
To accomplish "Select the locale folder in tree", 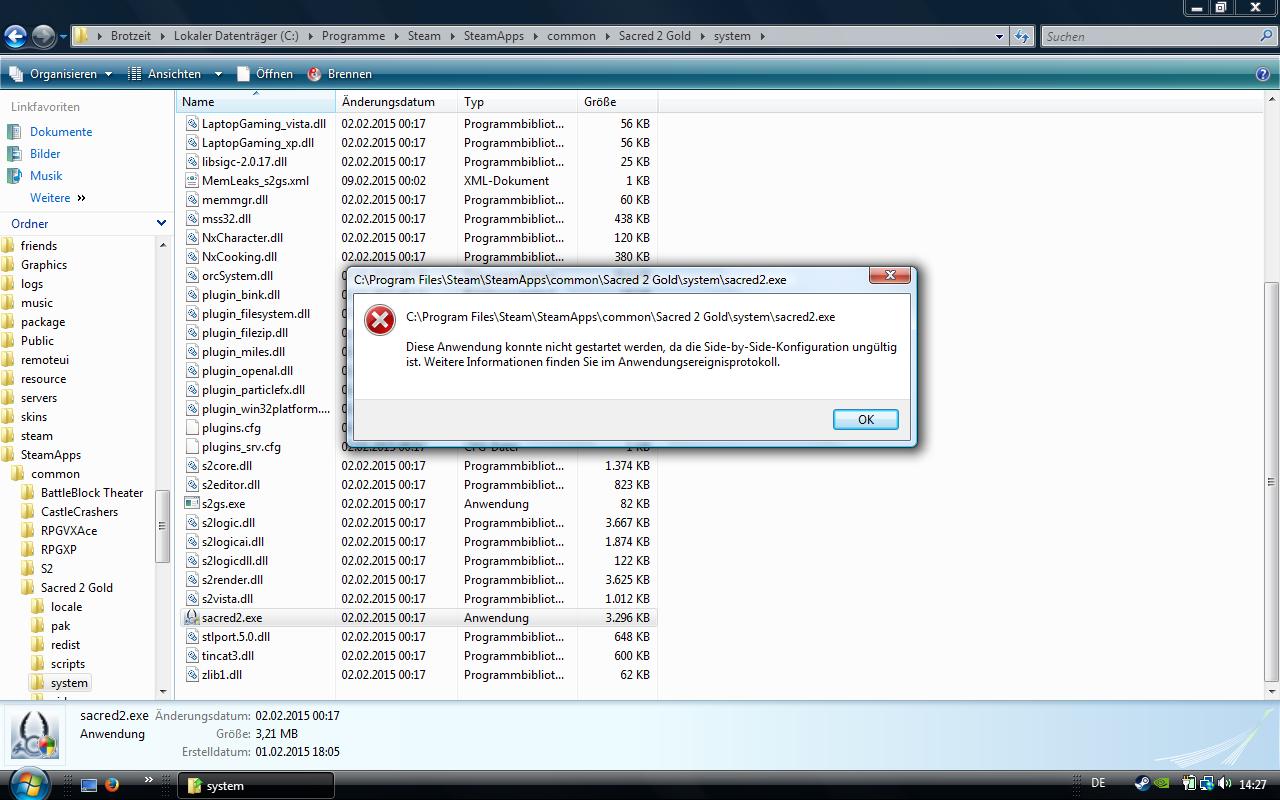I will (x=67, y=607).
